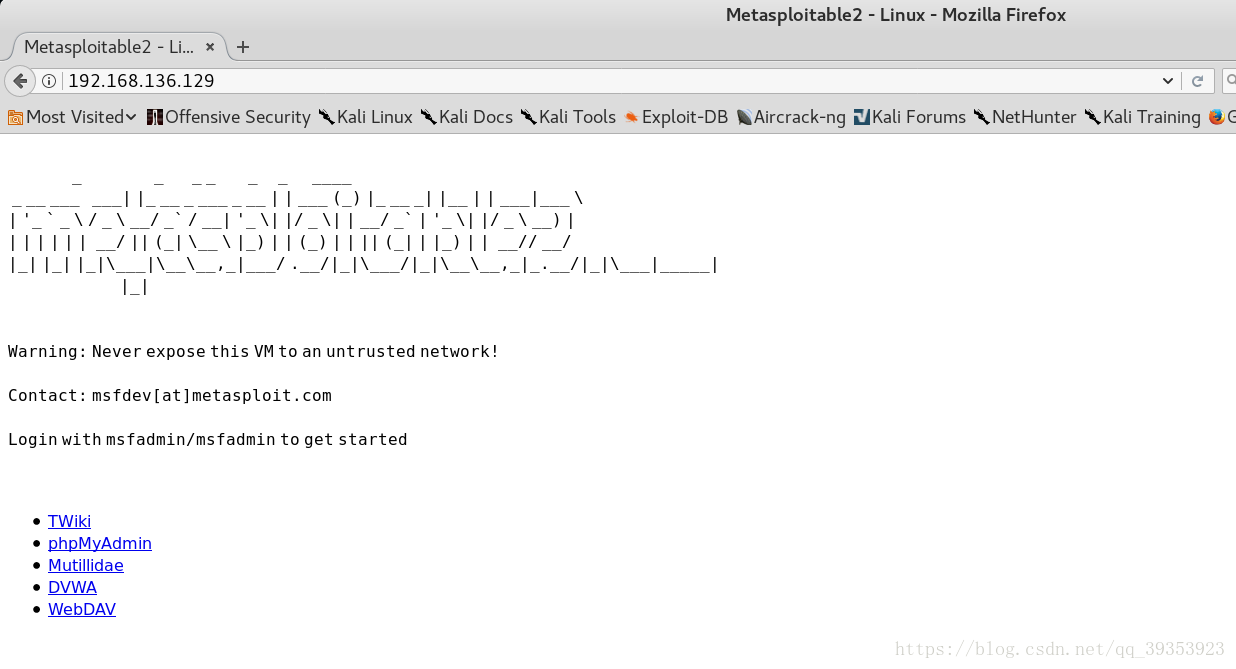
Task: Click the Back arrow button
Action: [x=19, y=81]
